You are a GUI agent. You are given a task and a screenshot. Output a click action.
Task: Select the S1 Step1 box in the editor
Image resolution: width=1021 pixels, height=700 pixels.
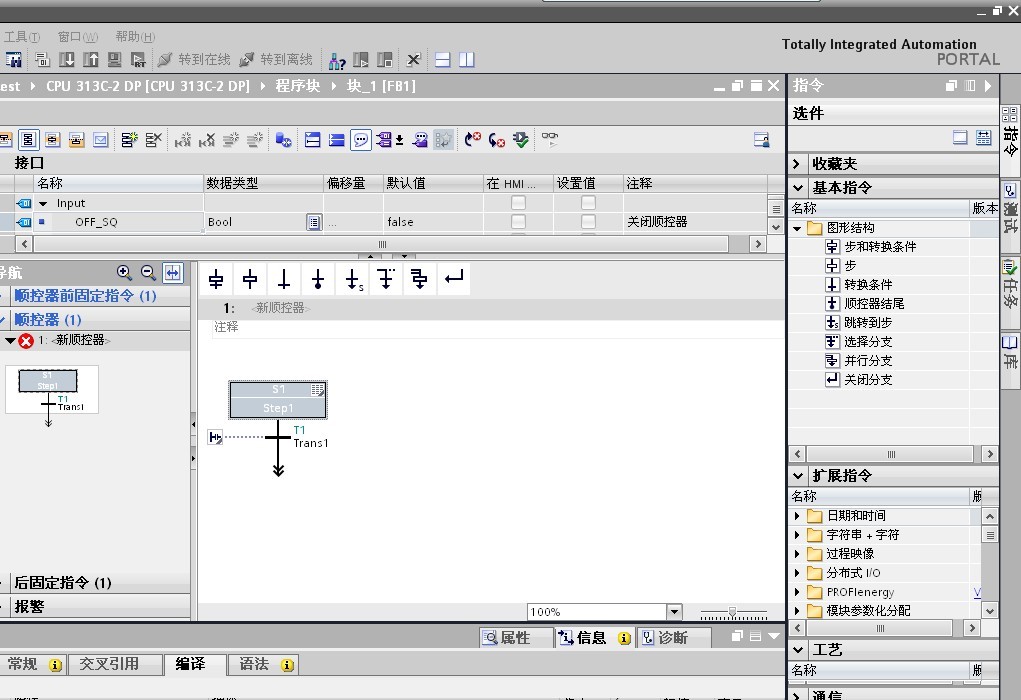(x=277, y=400)
